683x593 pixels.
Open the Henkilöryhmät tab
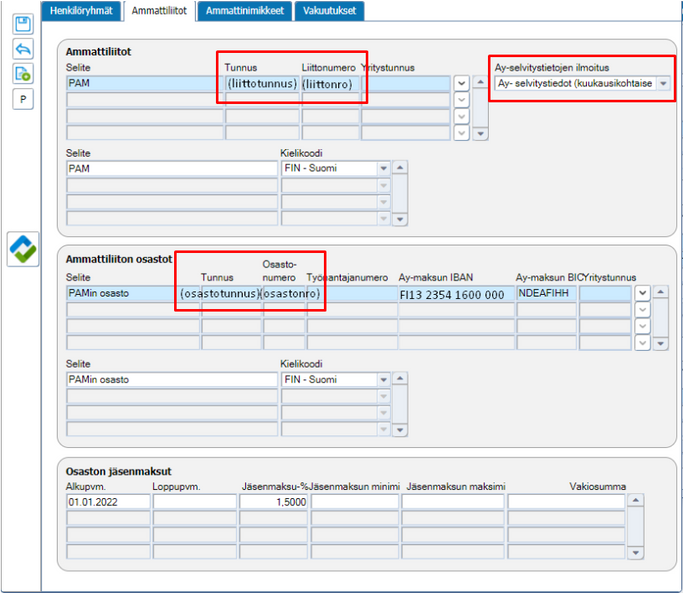click(x=81, y=11)
